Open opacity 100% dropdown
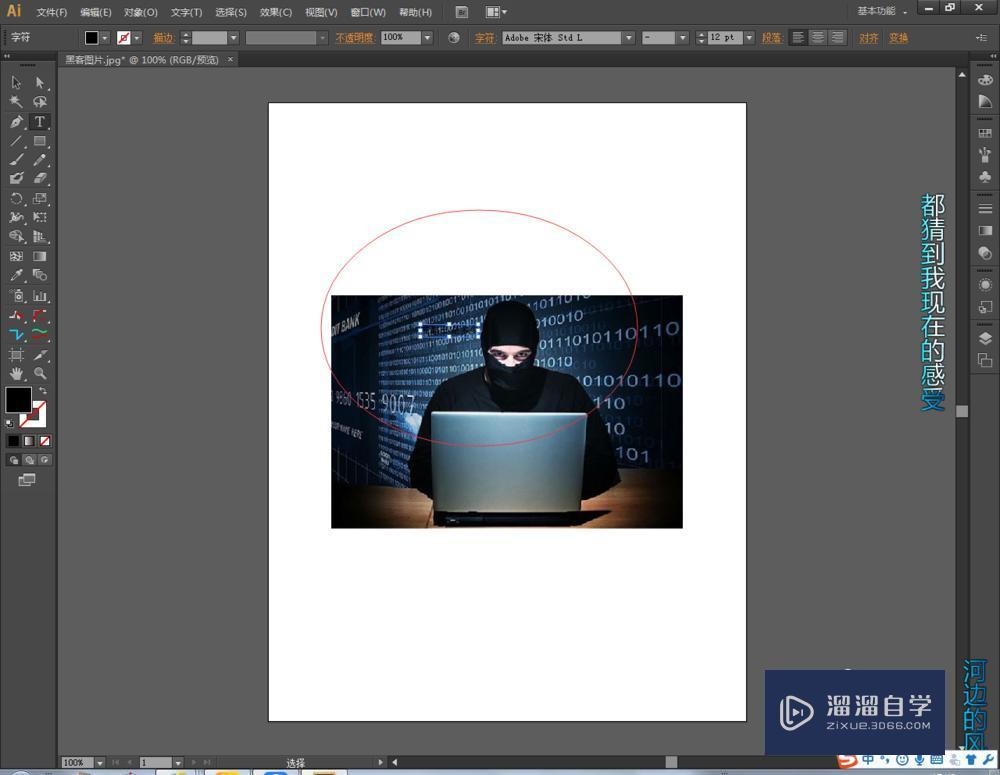1000x775 pixels. pos(428,38)
